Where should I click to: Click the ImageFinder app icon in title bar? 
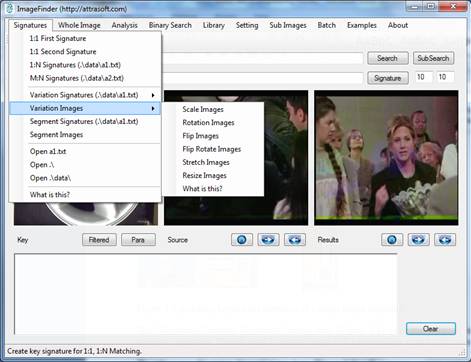coord(10,8)
